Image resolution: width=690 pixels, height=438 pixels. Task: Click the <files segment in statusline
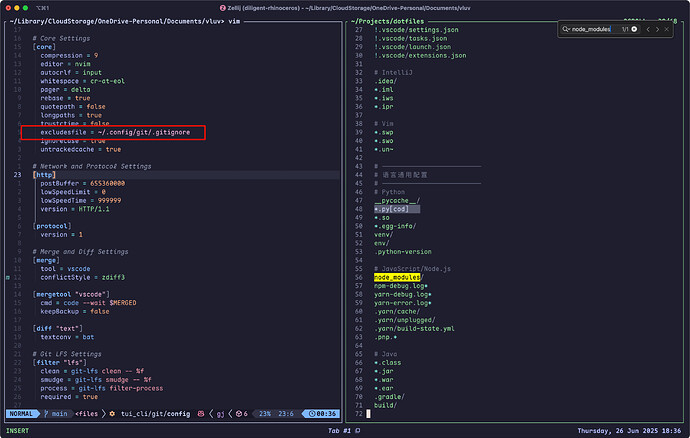[x=87, y=414]
